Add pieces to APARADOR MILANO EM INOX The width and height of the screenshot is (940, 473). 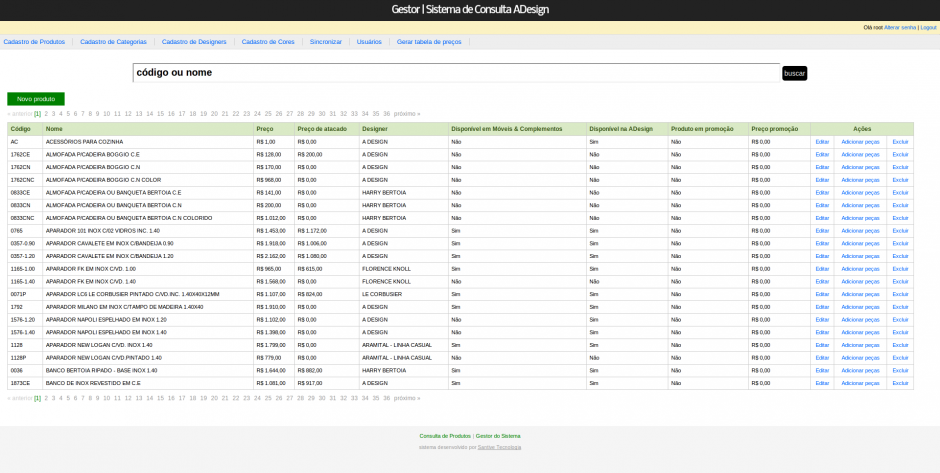point(860,307)
